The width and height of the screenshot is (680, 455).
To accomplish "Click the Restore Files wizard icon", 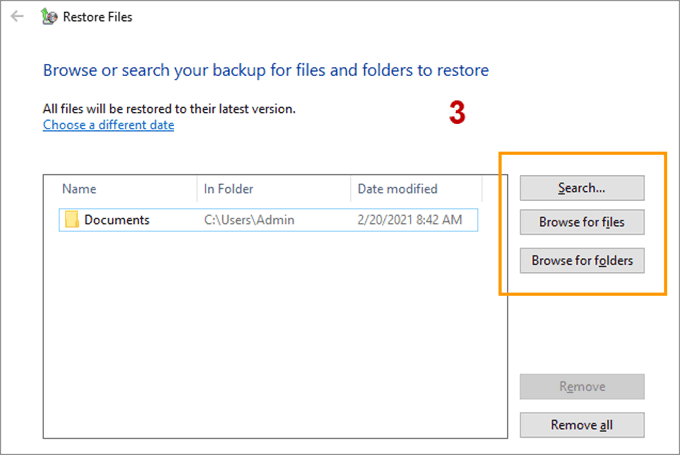I will [x=49, y=16].
